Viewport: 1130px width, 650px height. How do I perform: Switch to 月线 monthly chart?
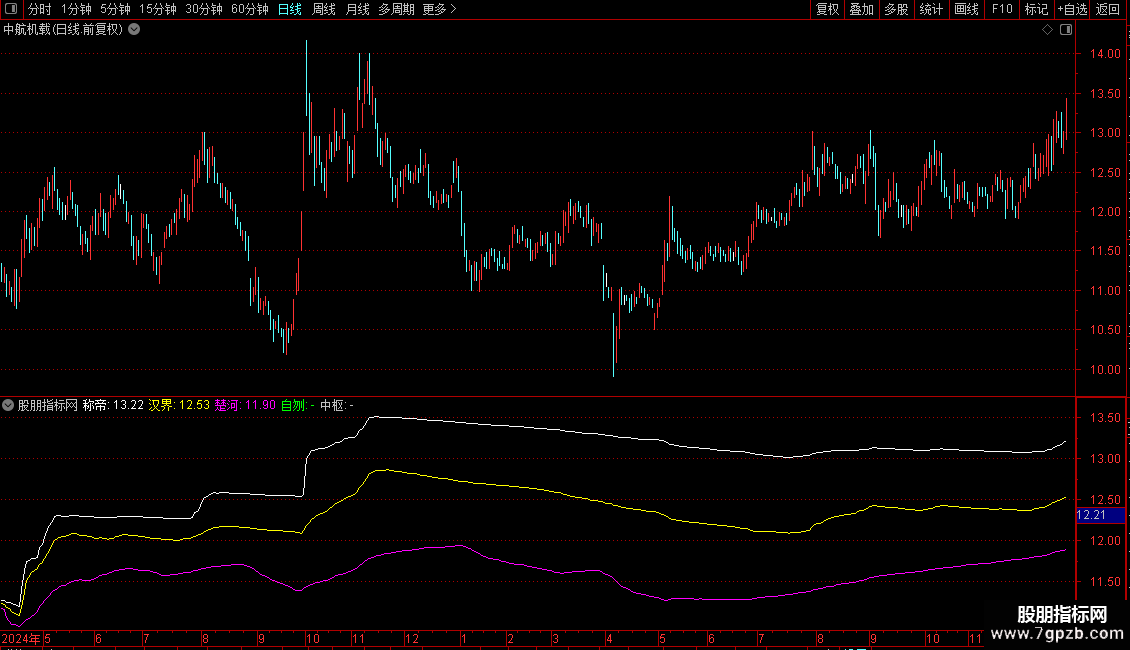[x=357, y=9]
